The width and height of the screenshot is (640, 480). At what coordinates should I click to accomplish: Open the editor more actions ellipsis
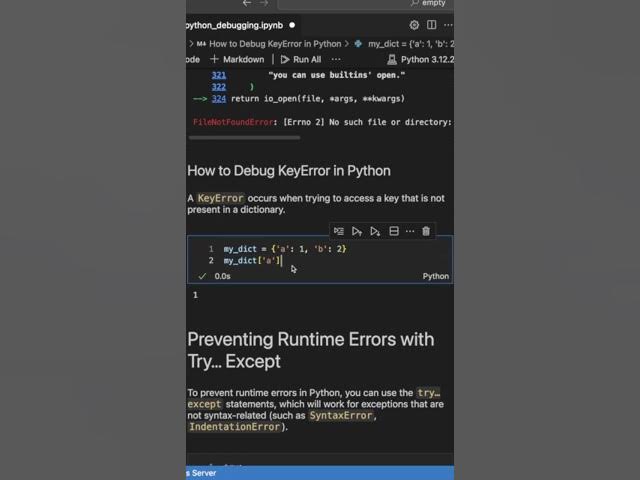coord(448,25)
